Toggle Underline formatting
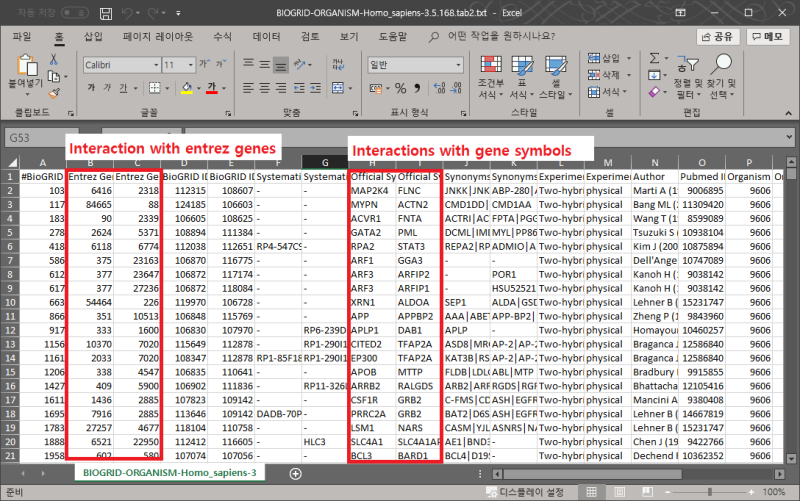800x501 pixels. pyautogui.click(x=123, y=88)
